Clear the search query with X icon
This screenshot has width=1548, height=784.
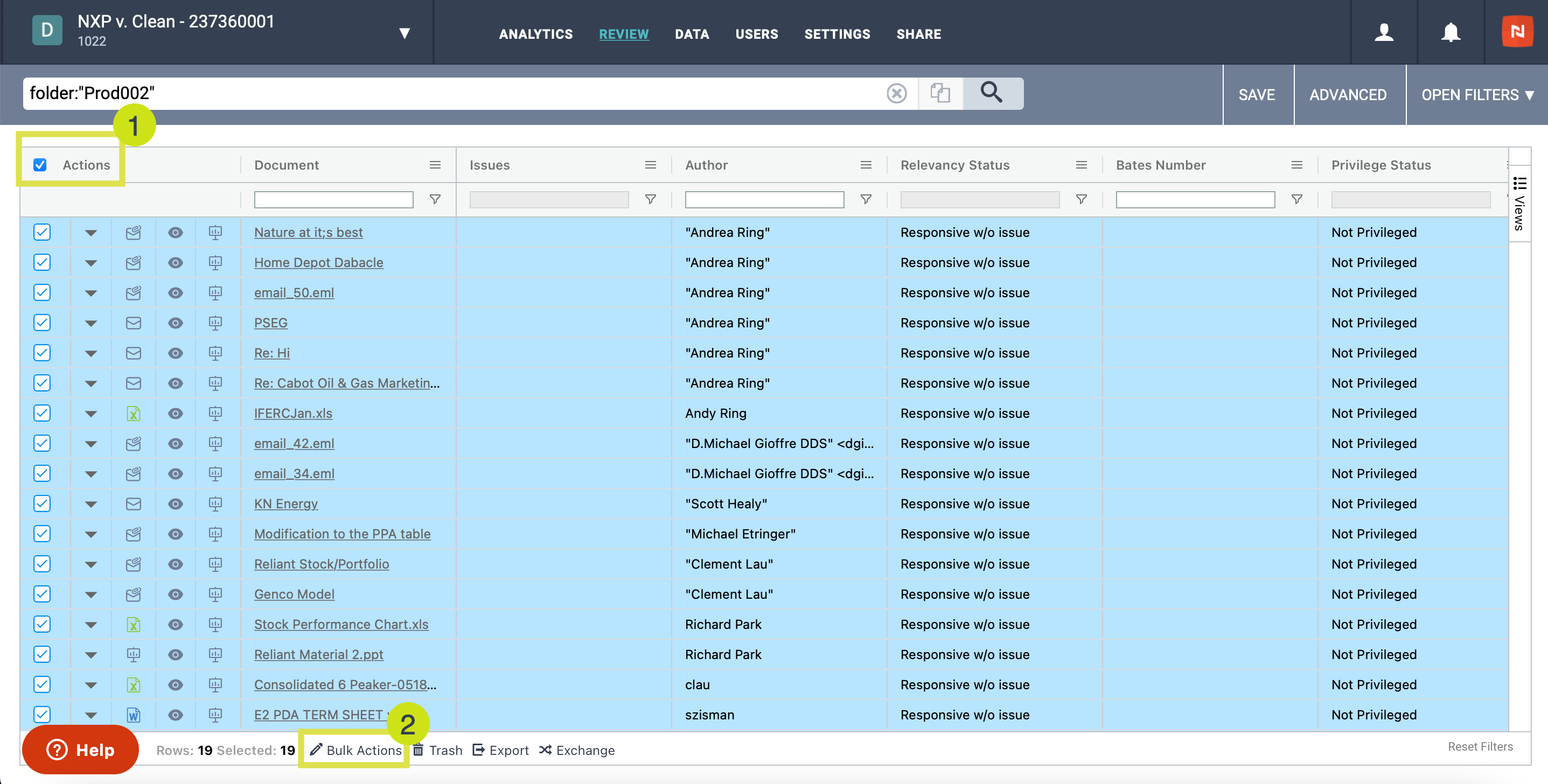tap(896, 93)
